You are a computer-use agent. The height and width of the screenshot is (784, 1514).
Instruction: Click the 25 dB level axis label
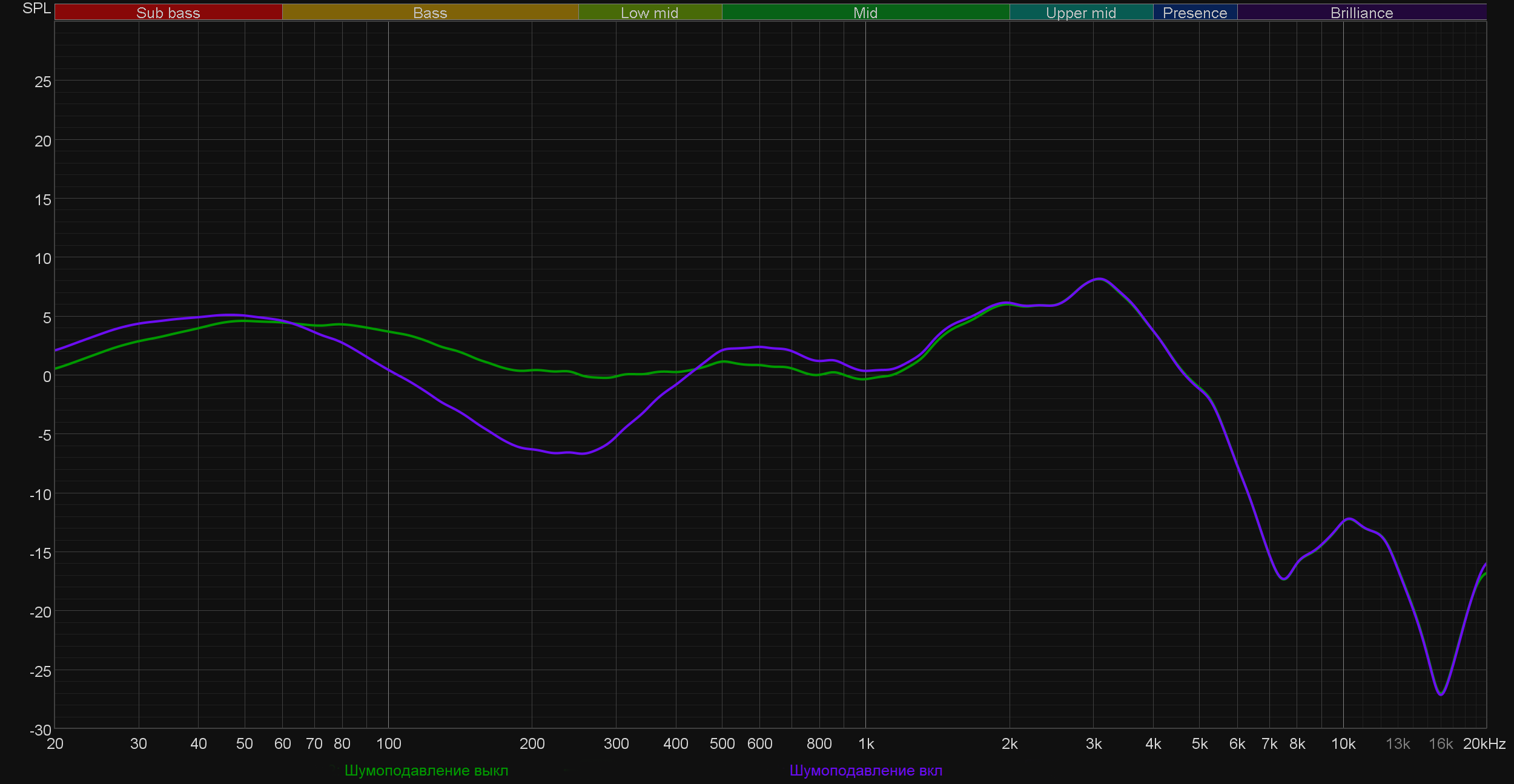click(x=43, y=82)
